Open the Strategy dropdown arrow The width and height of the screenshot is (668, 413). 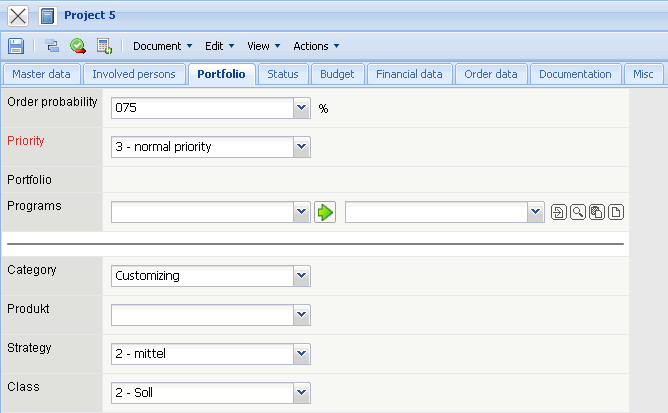tap(301, 354)
